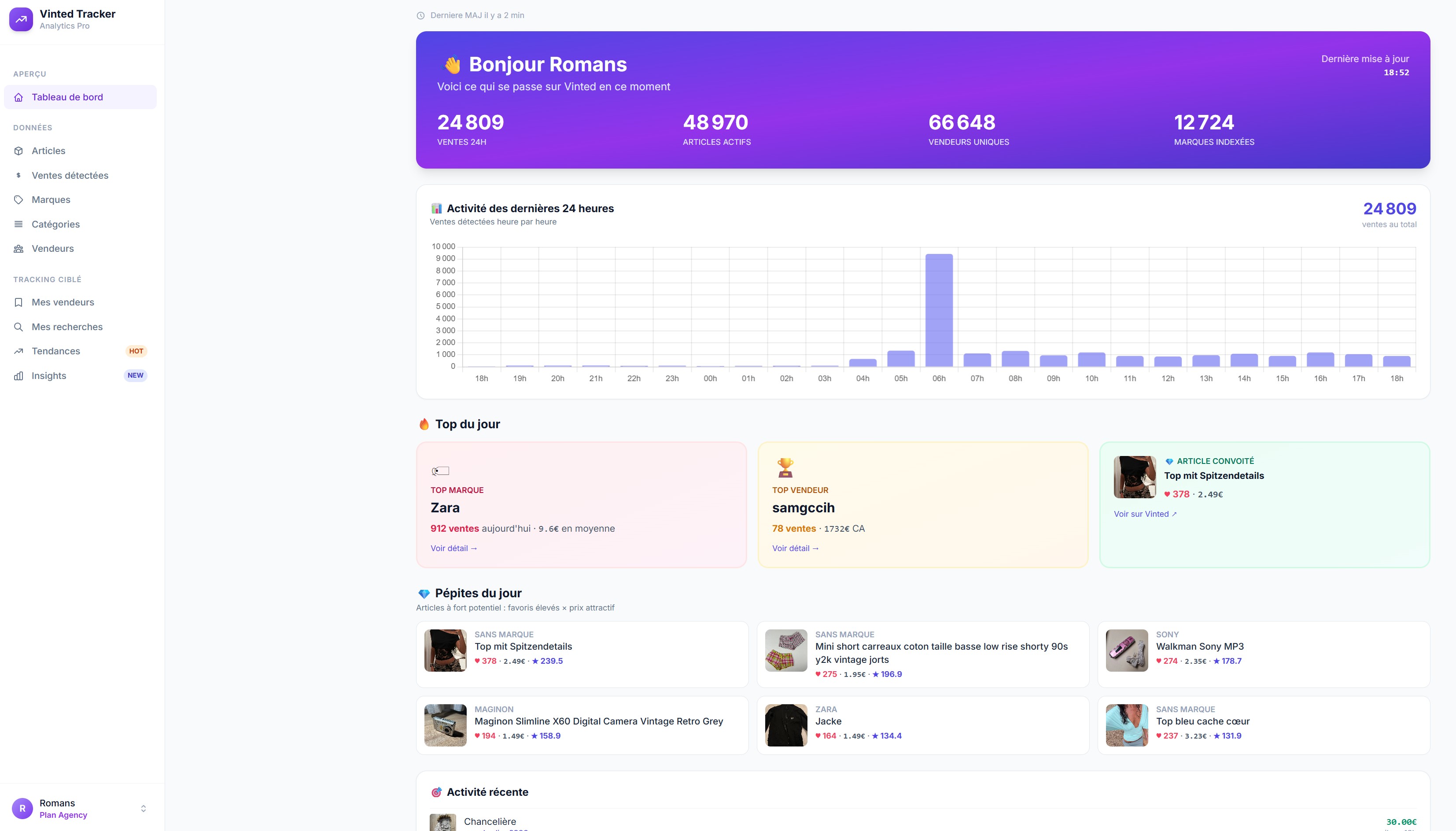
Task: Click the 48 970 Articles actifs stat
Action: point(716,129)
